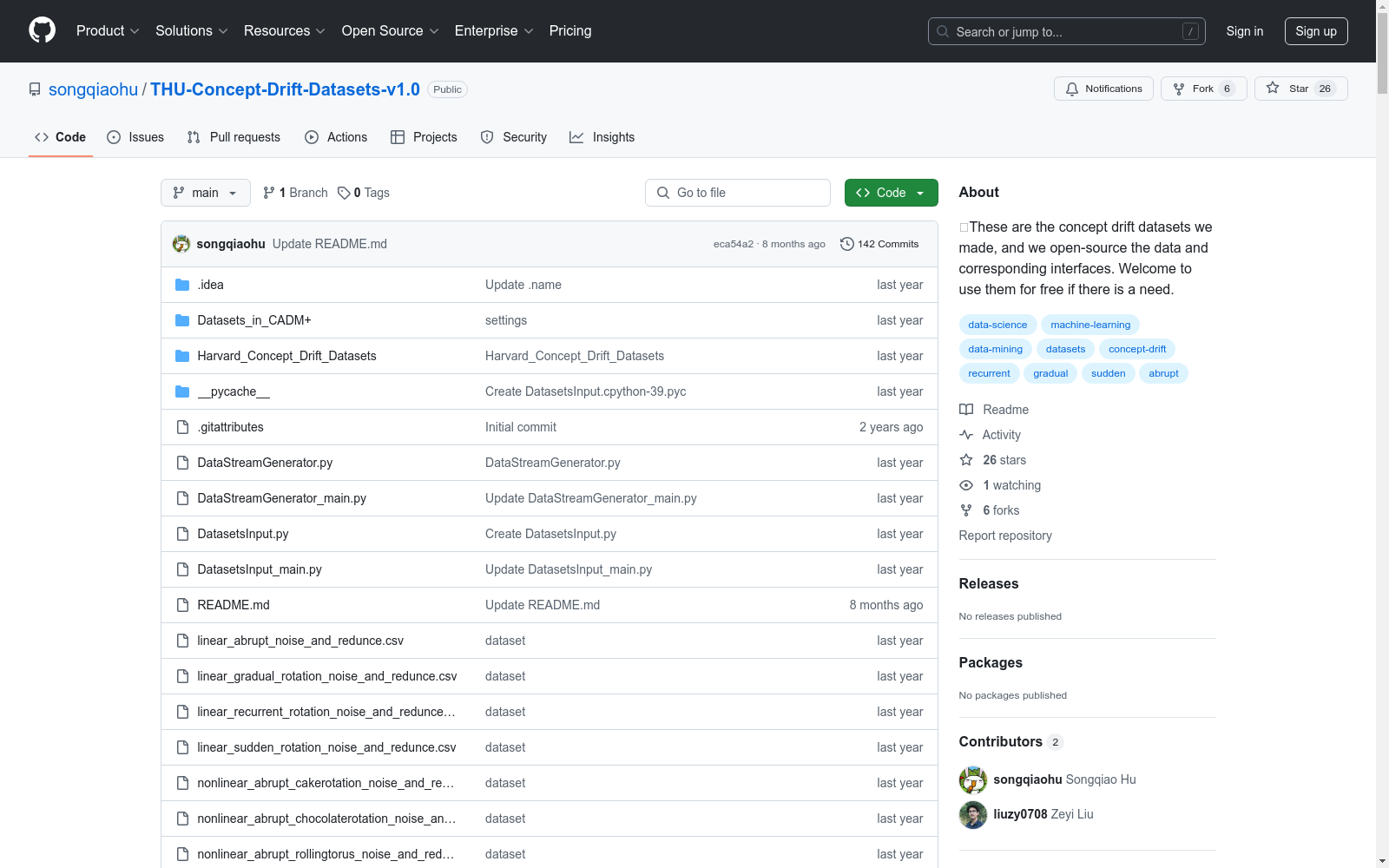Screen dimensions: 1389x868
Task: Open Harvard_Concept_Drift_Datasets folder
Action: click(x=286, y=356)
